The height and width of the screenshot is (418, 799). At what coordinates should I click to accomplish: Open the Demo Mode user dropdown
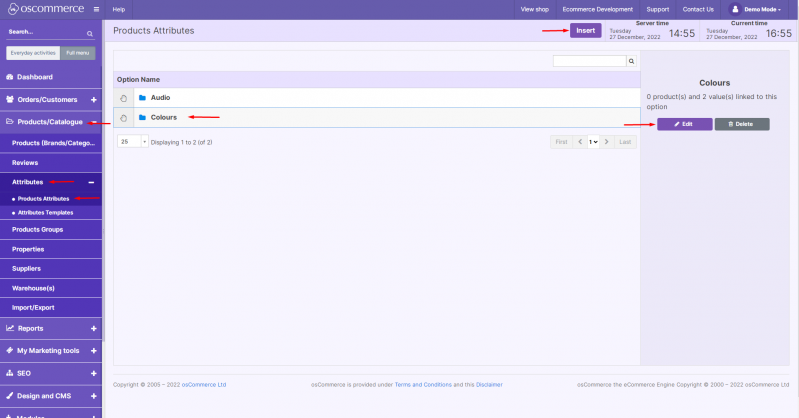[x=762, y=9]
